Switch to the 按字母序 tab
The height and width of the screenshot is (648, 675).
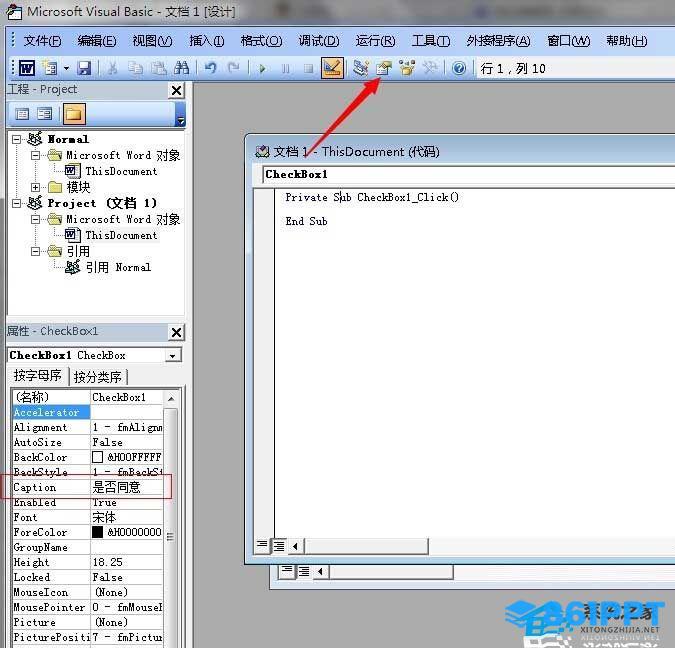[x=37, y=376]
